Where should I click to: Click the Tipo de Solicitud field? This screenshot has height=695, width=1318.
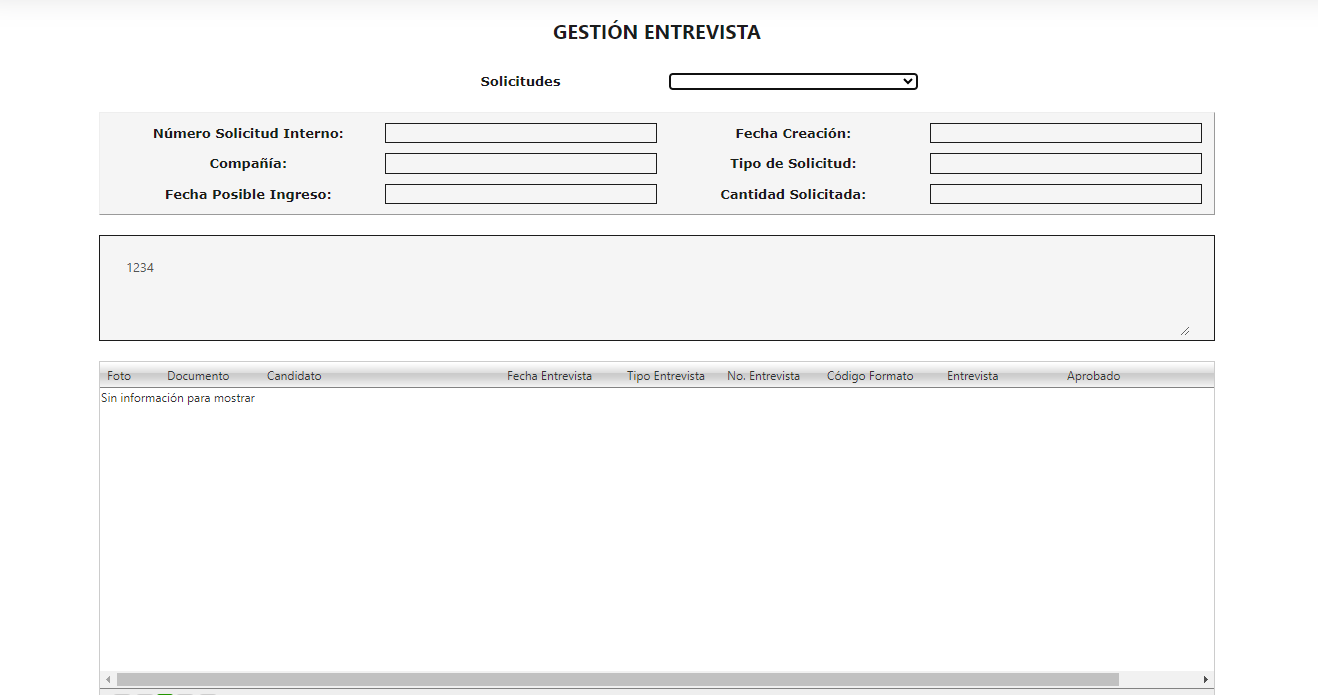tap(1065, 162)
